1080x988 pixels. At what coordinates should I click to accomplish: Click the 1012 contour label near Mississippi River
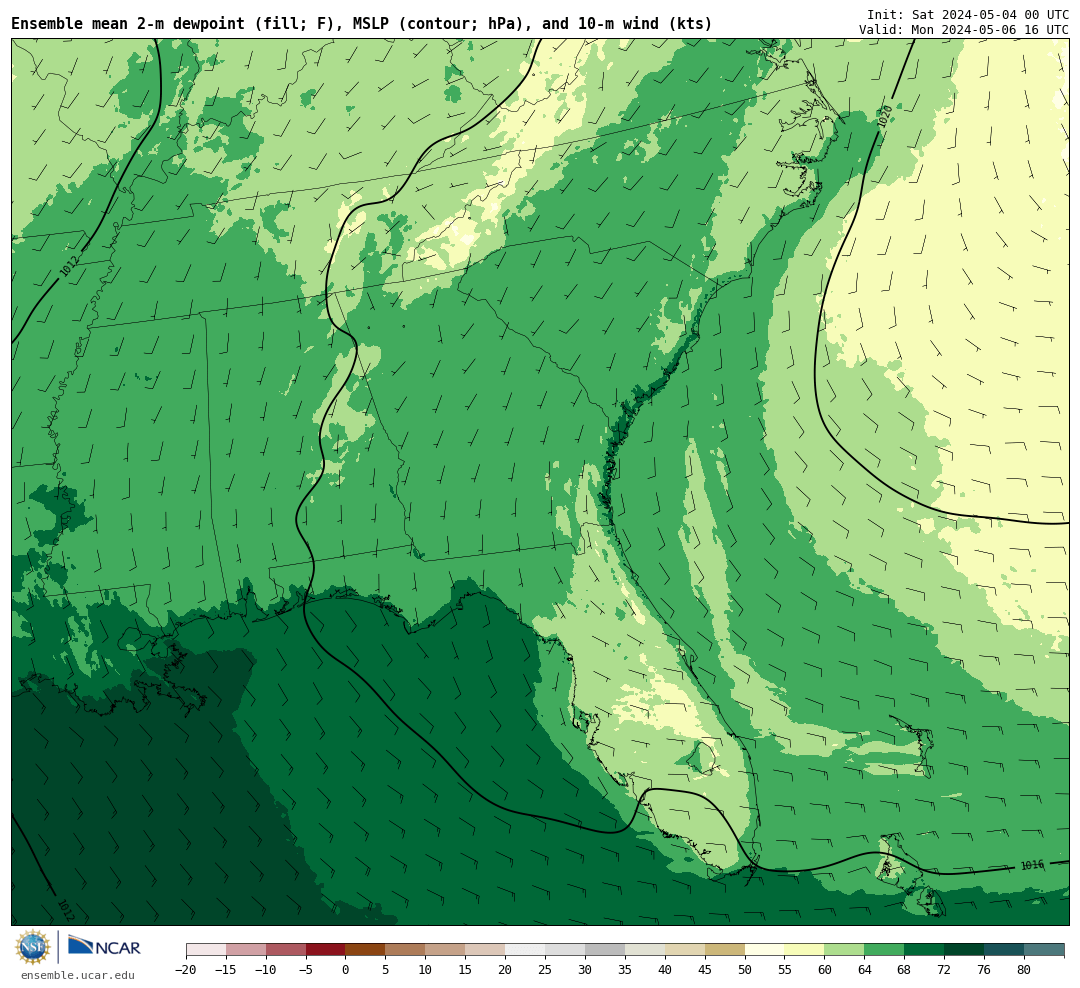[68, 267]
